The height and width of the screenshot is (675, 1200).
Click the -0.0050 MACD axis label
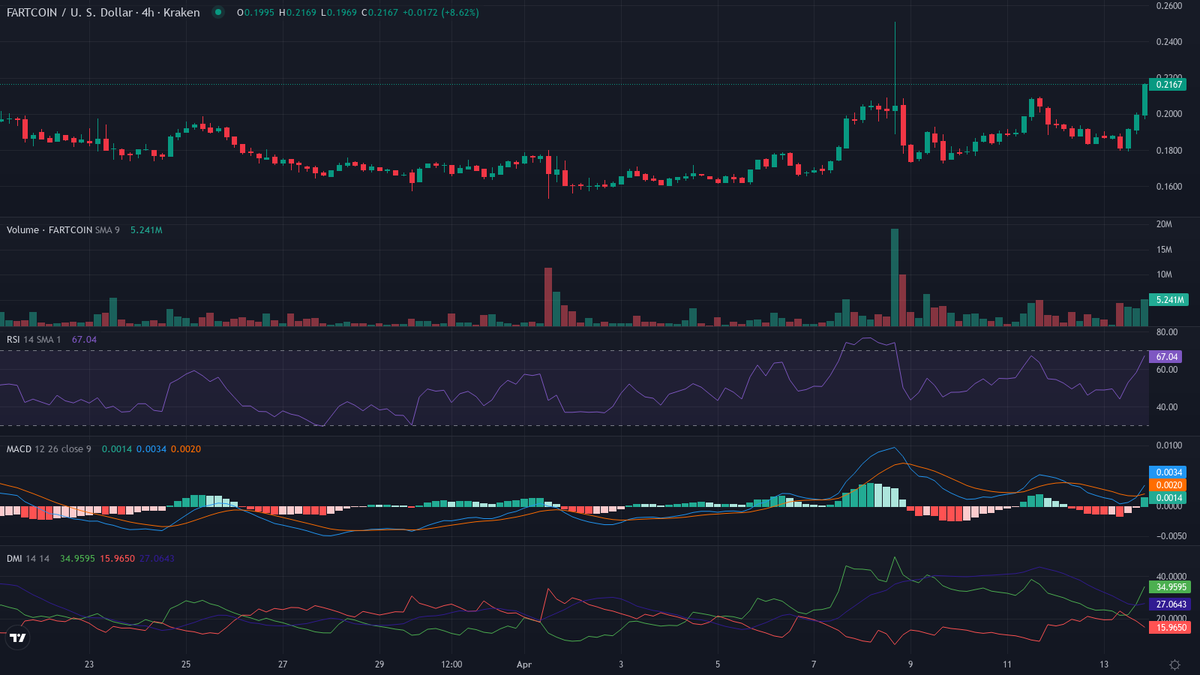tap(1169, 535)
